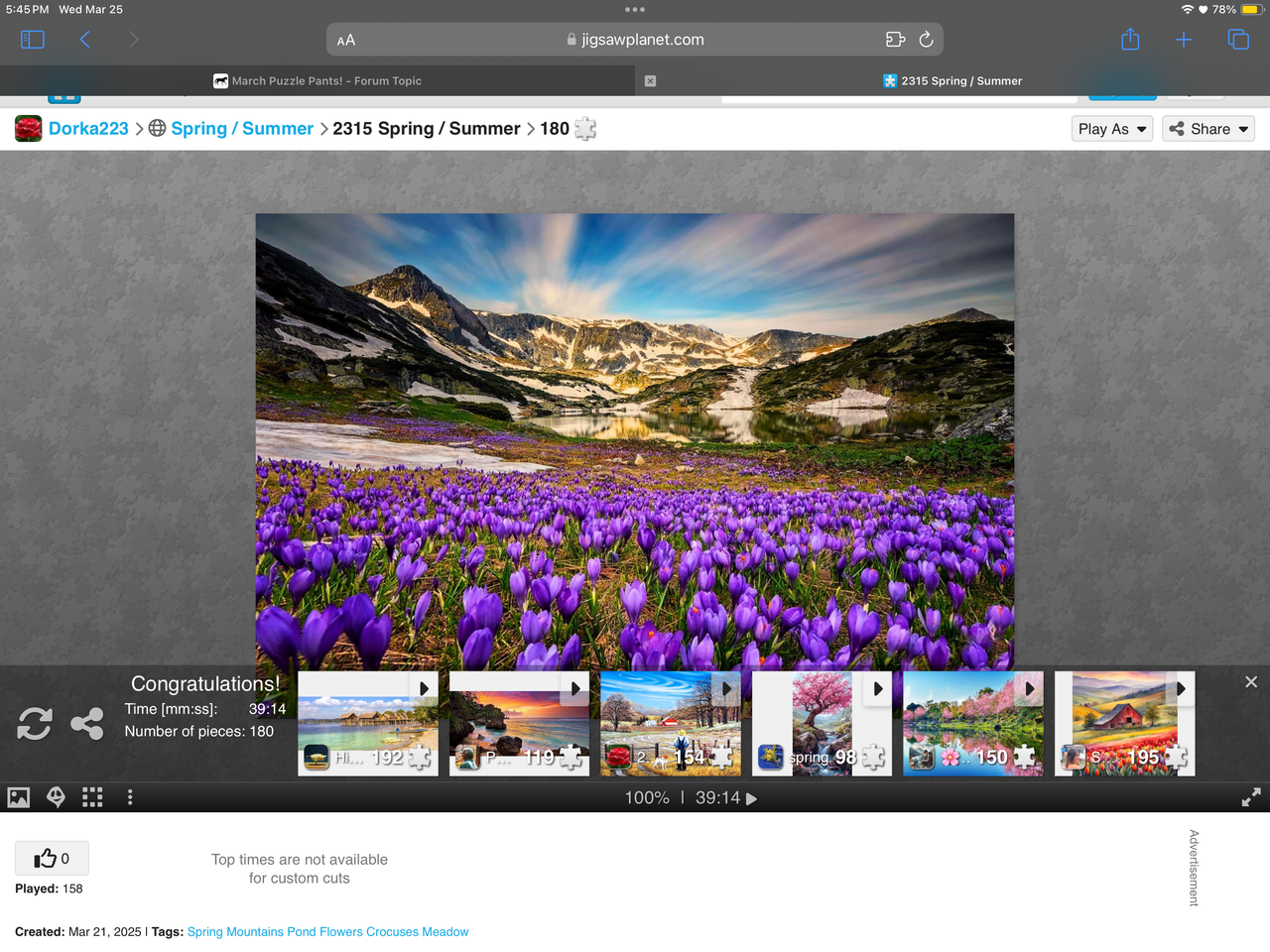Open the 192-piece beach huts puzzle thumbnail
The image size is (1270, 952).
click(x=367, y=724)
